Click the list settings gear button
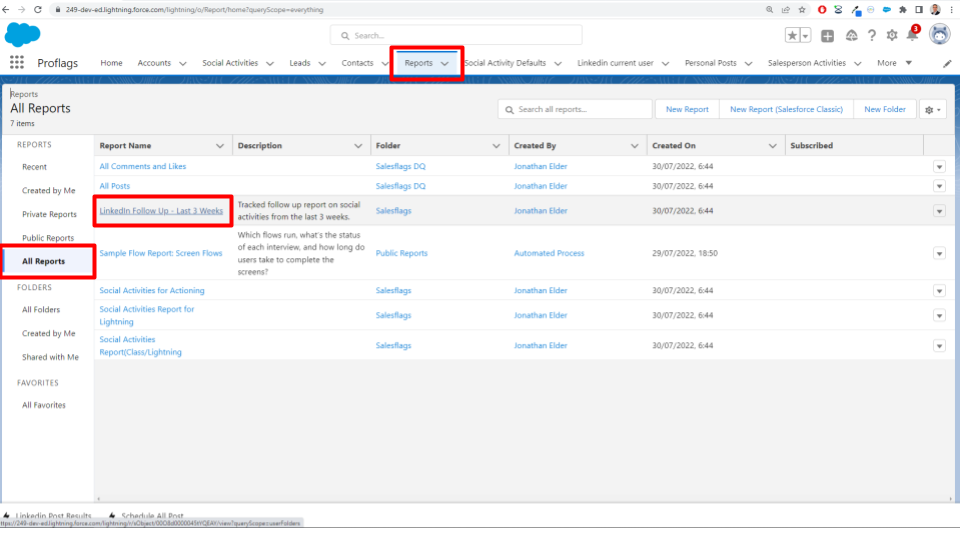Screen dimensions: 960x540 coord(932,110)
